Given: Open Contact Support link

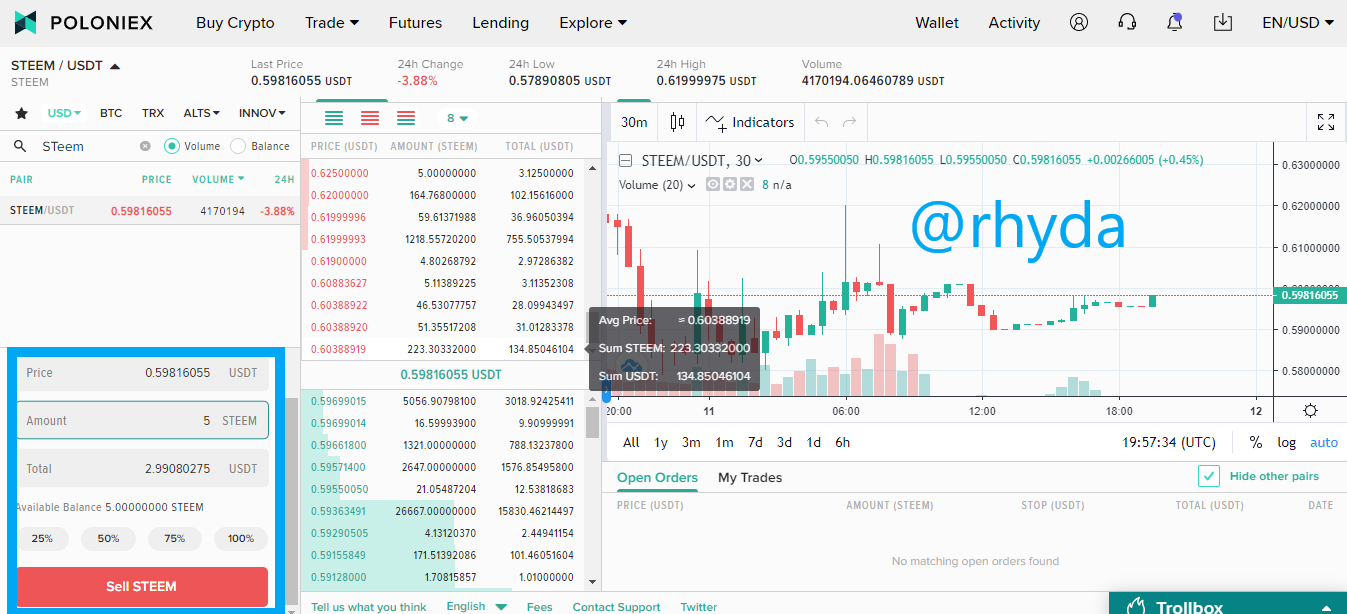Looking at the screenshot, I should pyautogui.click(x=616, y=607).
